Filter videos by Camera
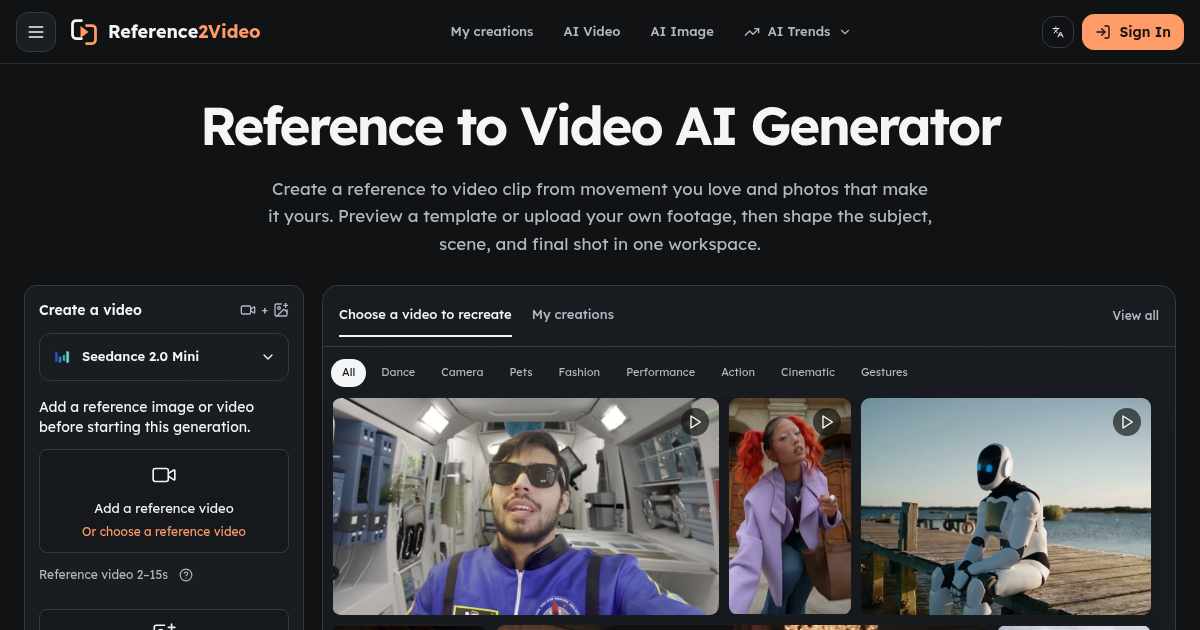 [x=462, y=372]
